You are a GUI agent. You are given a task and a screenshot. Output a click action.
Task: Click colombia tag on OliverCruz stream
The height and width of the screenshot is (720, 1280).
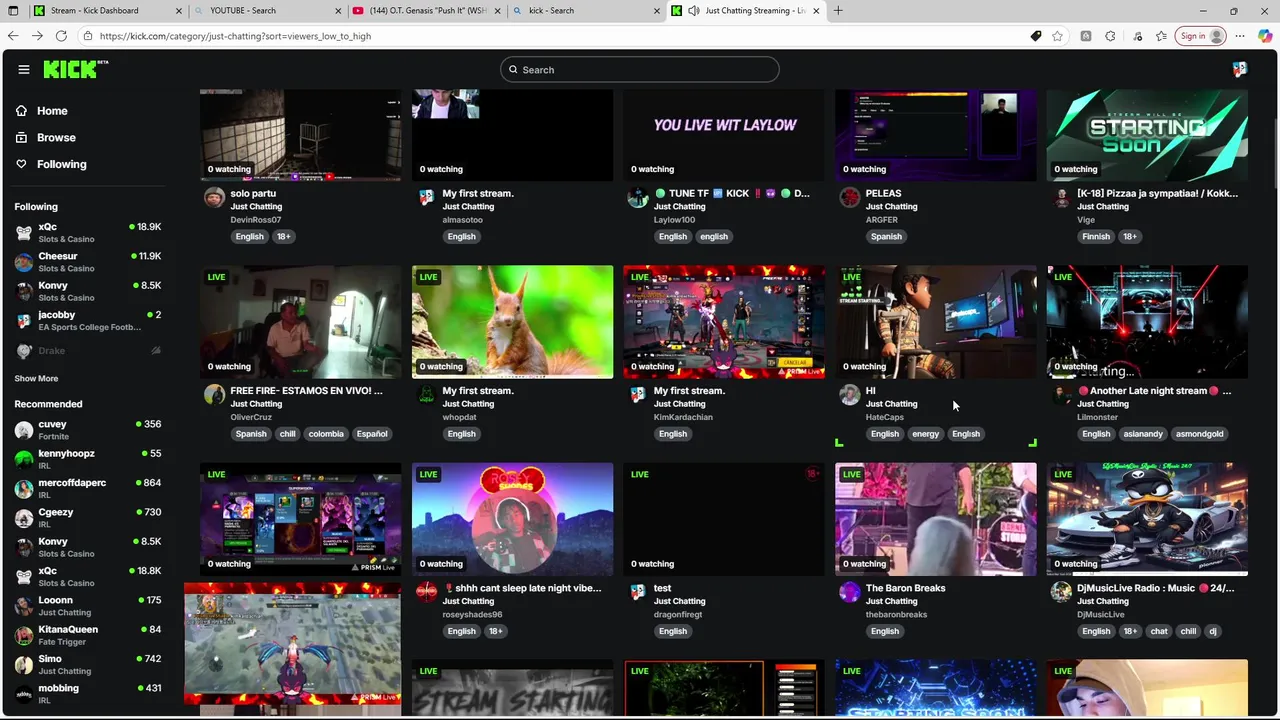coord(326,434)
